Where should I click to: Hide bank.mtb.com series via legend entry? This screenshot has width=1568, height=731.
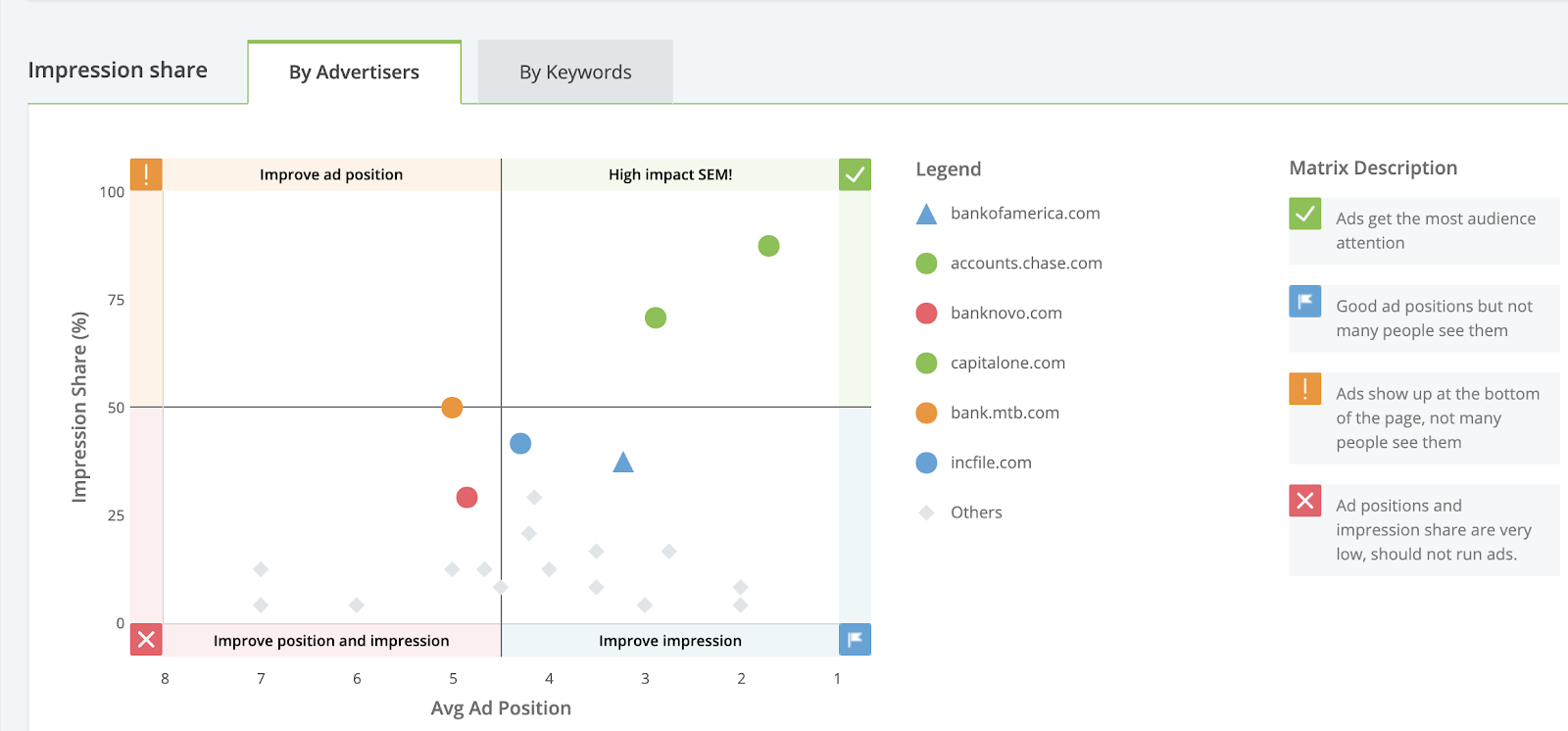tap(1004, 414)
